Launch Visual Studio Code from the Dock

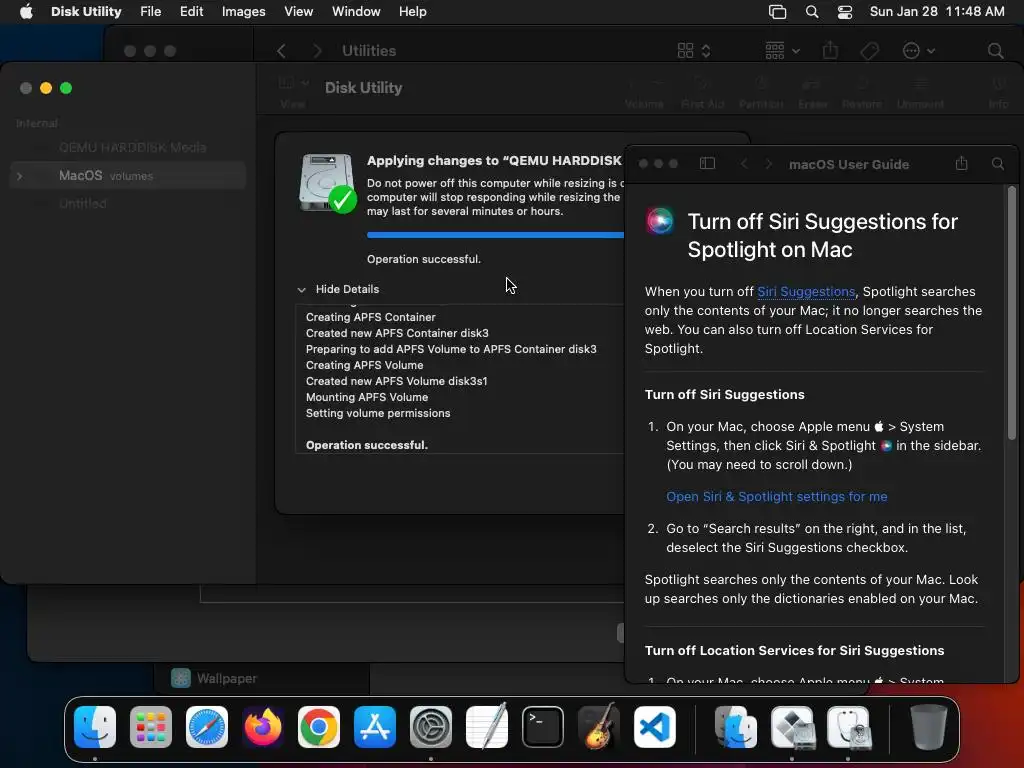tap(655, 727)
